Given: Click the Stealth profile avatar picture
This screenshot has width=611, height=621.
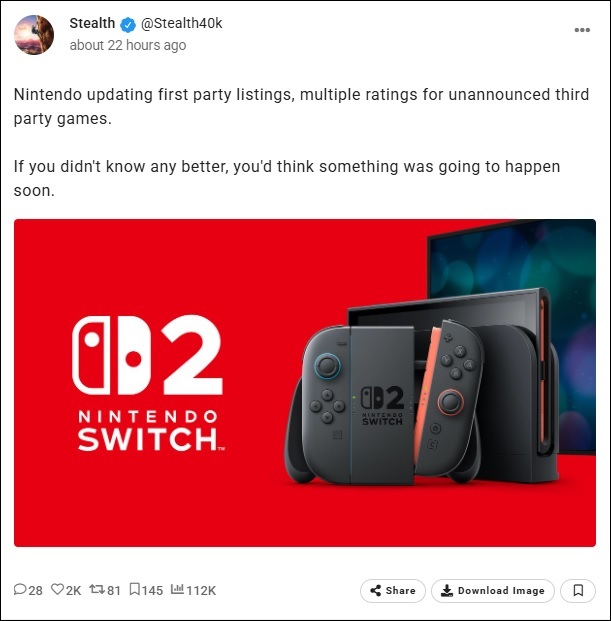Looking at the screenshot, I should [x=34, y=35].
